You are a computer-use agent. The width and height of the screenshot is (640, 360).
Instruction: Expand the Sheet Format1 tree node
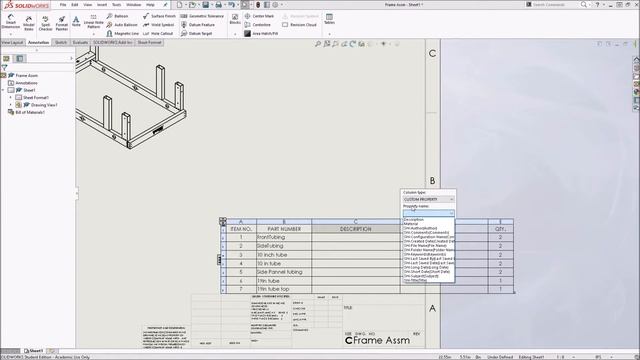[x=11, y=98]
